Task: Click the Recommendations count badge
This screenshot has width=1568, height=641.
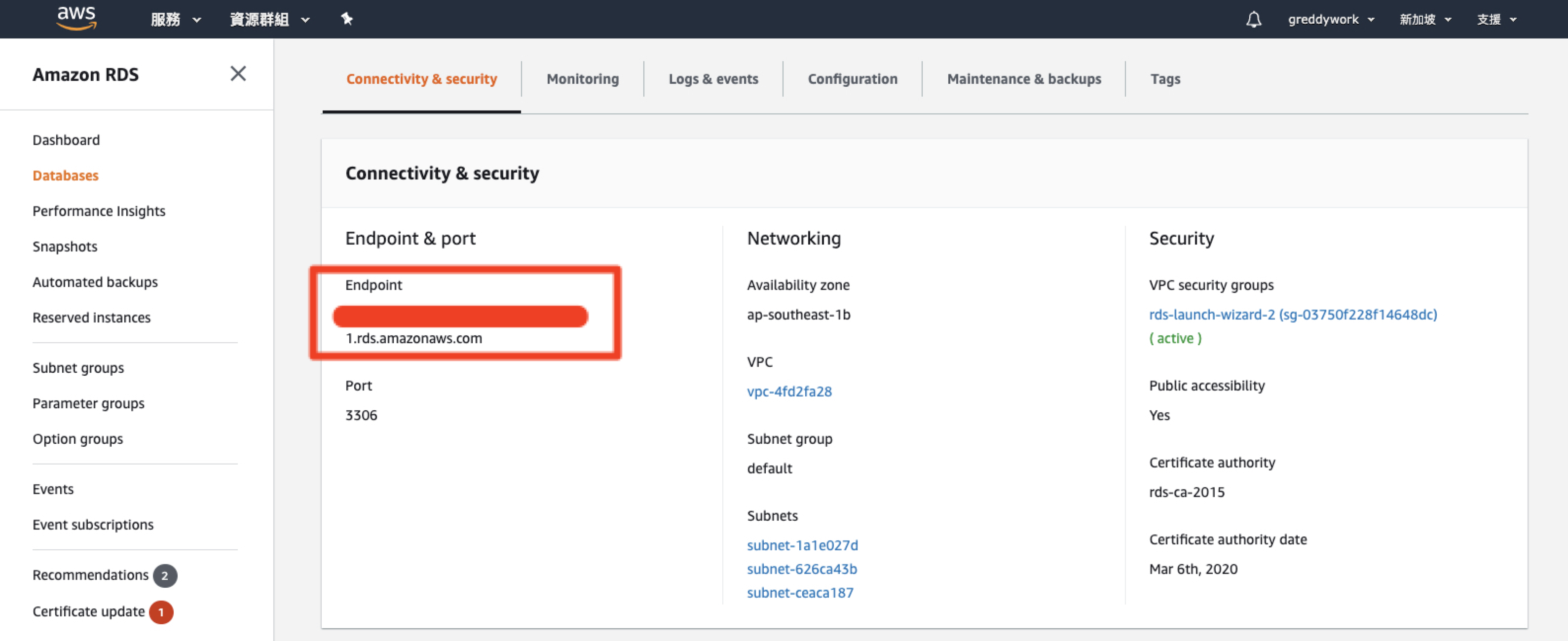Action: click(164, 575)
